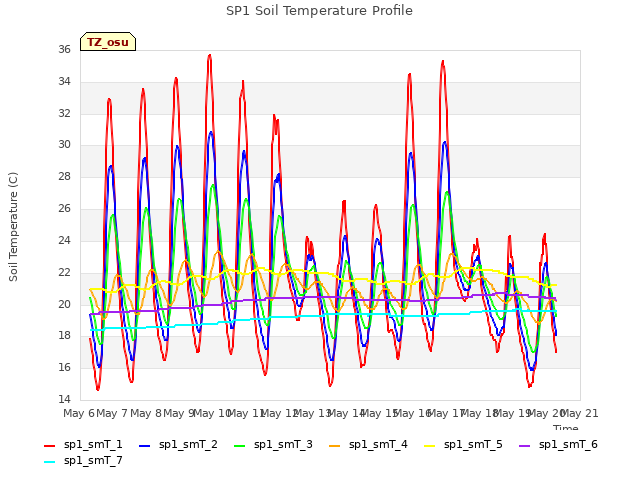Click the red sp1_smT_1 legend swatch
This screenshot has height=480, width=640.
49,446
